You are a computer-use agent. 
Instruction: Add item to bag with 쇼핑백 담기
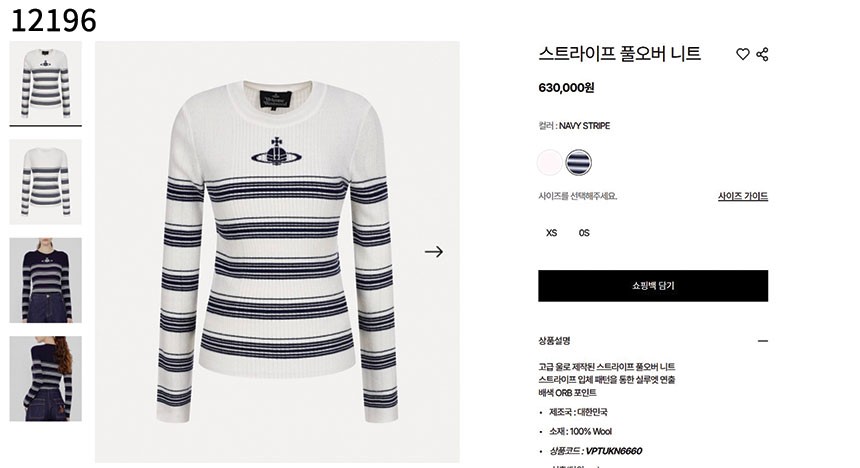(653, 285)
